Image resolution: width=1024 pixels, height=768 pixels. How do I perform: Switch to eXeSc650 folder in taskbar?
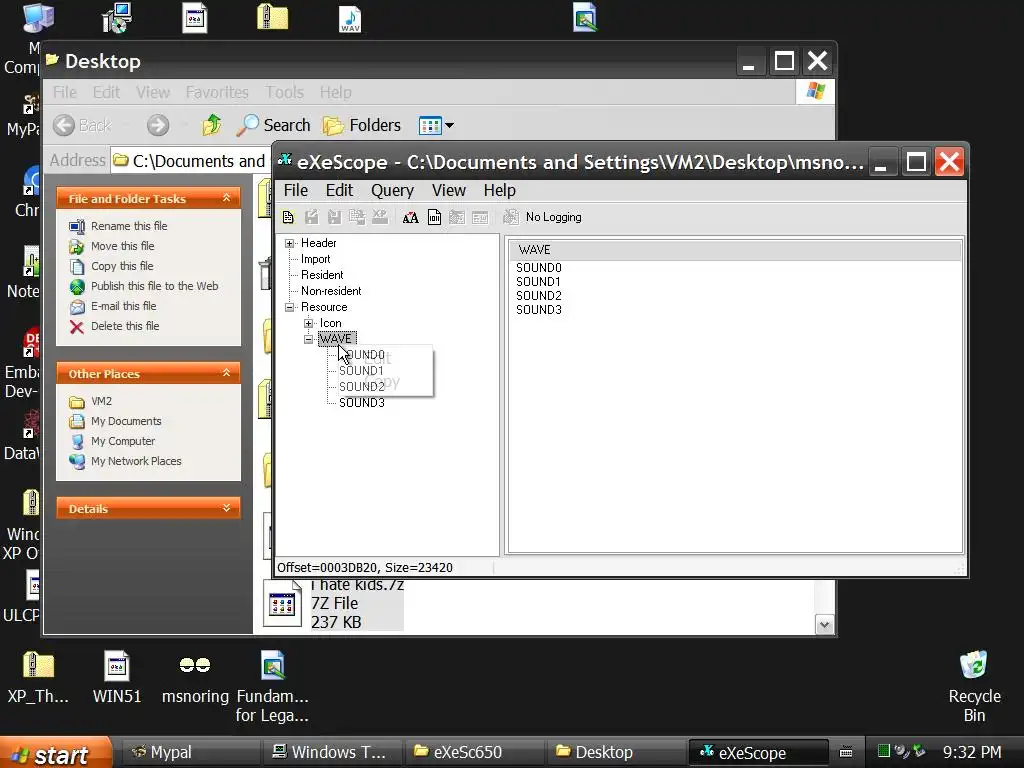pyautogui.click(x=473, y=752)
